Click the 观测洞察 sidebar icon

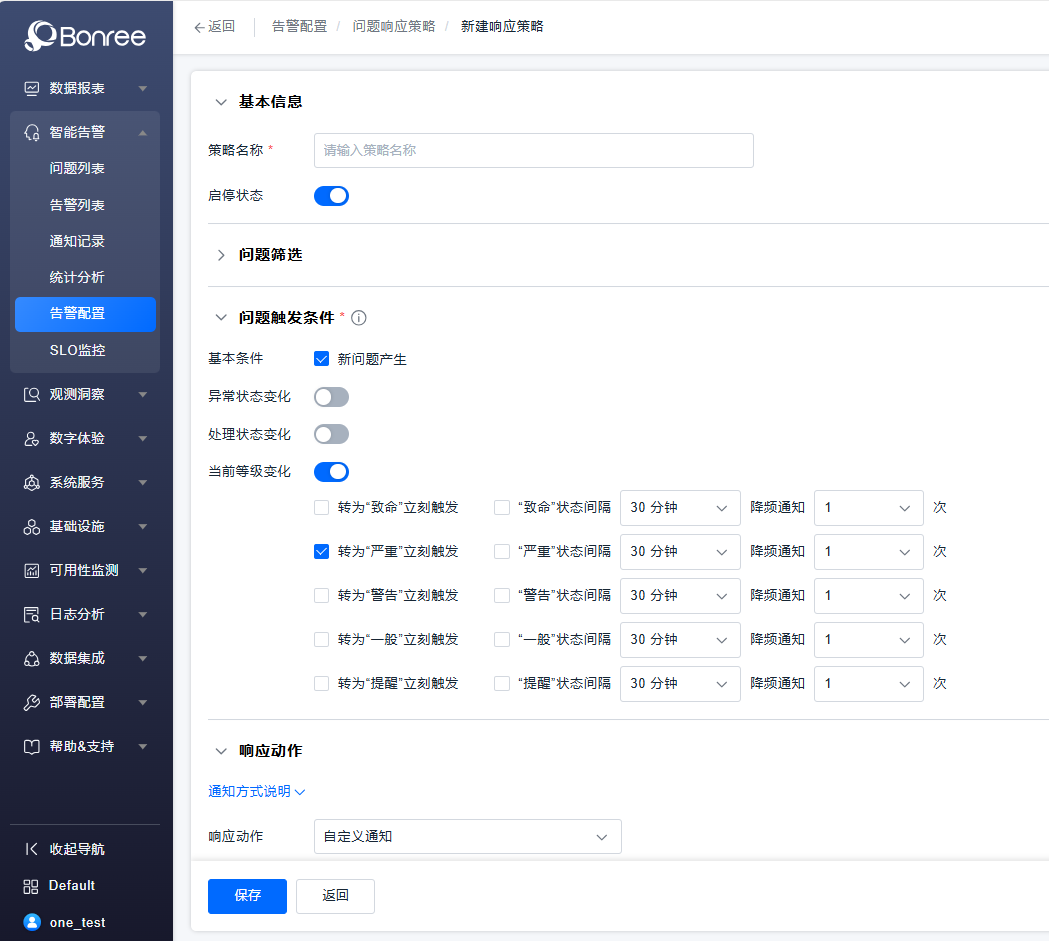tap(32, 394)
